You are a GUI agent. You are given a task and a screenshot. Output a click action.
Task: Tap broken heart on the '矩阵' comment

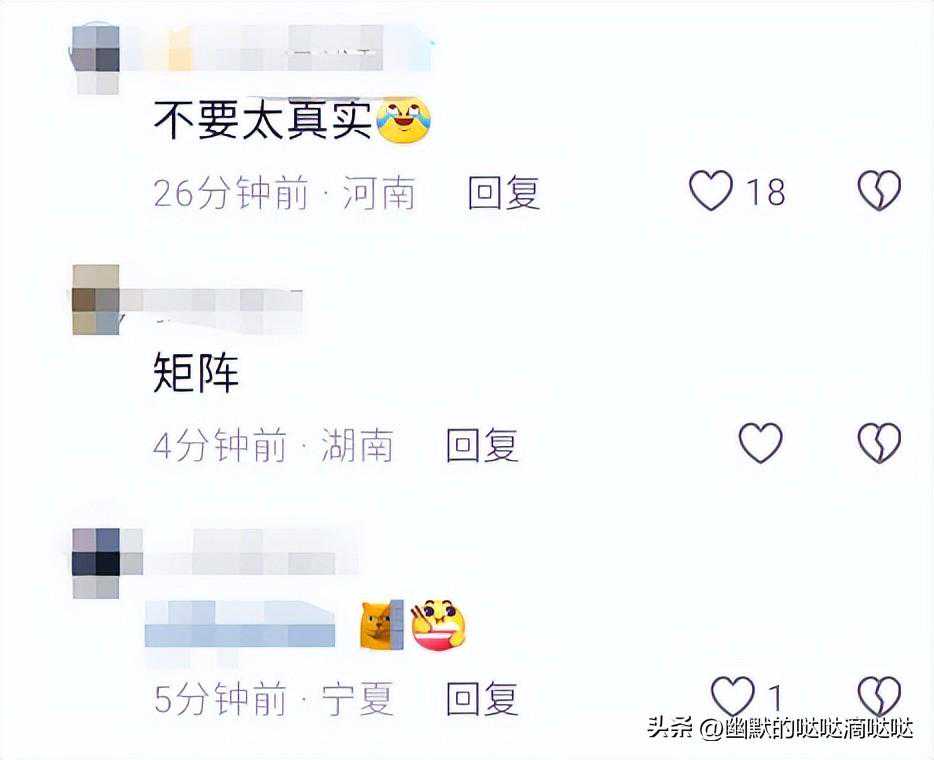(x=879, y=443)
